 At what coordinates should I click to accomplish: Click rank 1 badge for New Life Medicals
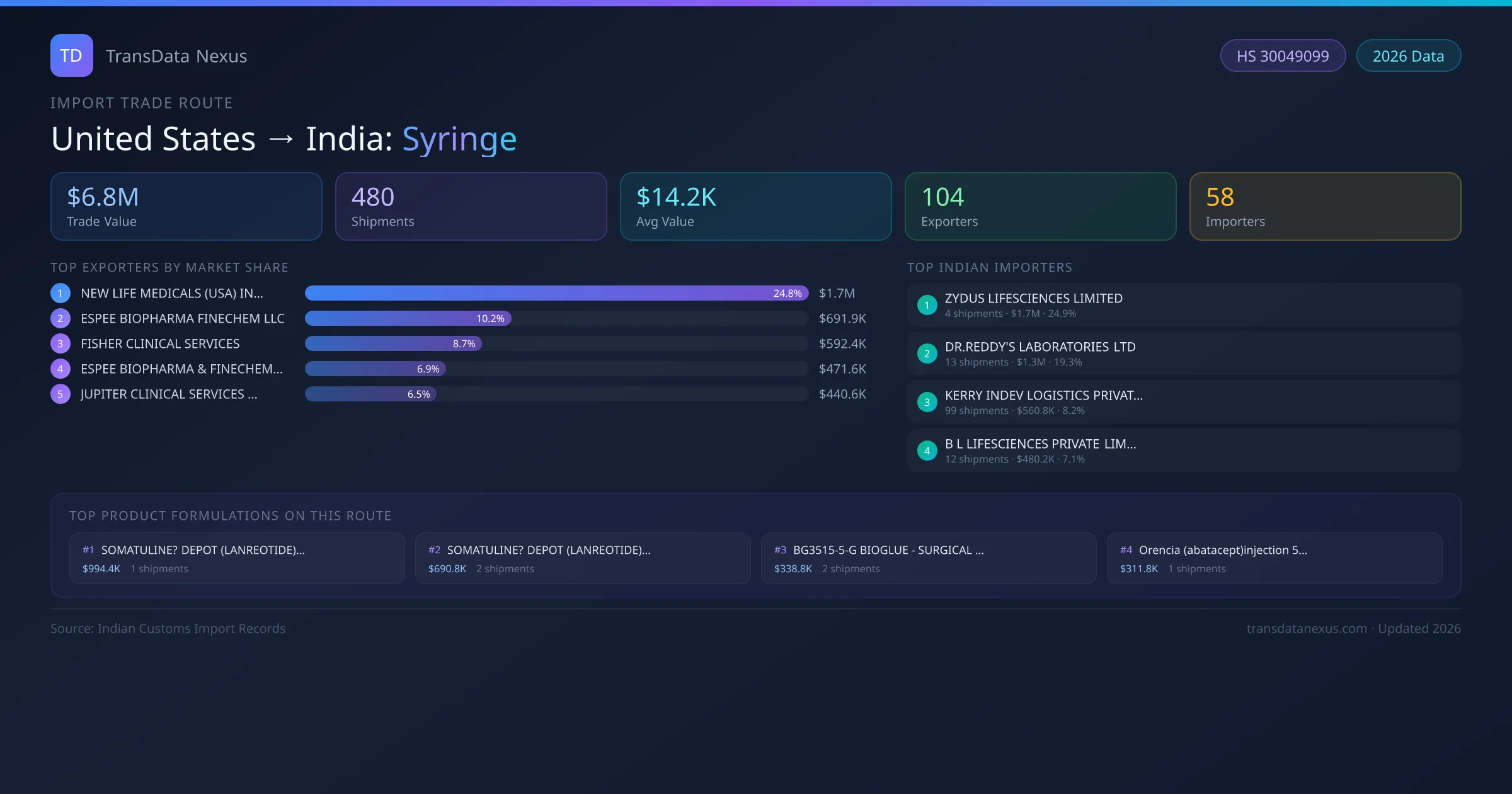pos(60,293)
